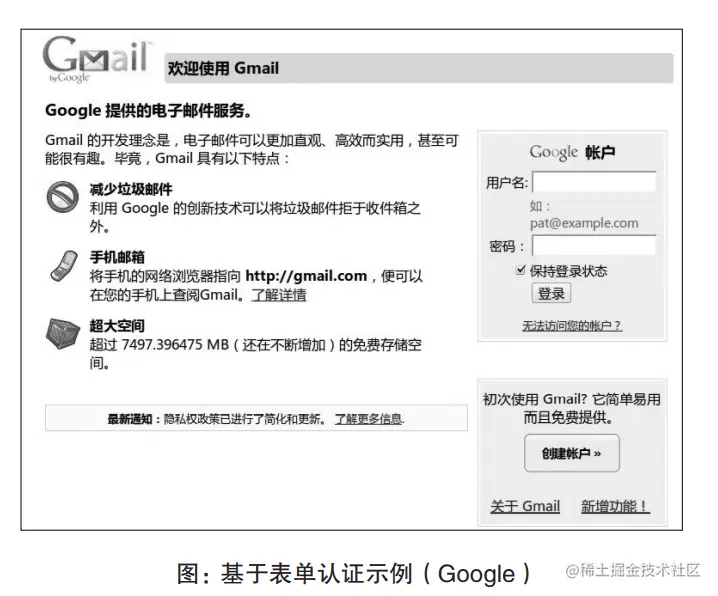The height and width of the screenshot is (596, 718).
Task: Click the Google 帐户 login box title
Action: click(x=572, y=152)
